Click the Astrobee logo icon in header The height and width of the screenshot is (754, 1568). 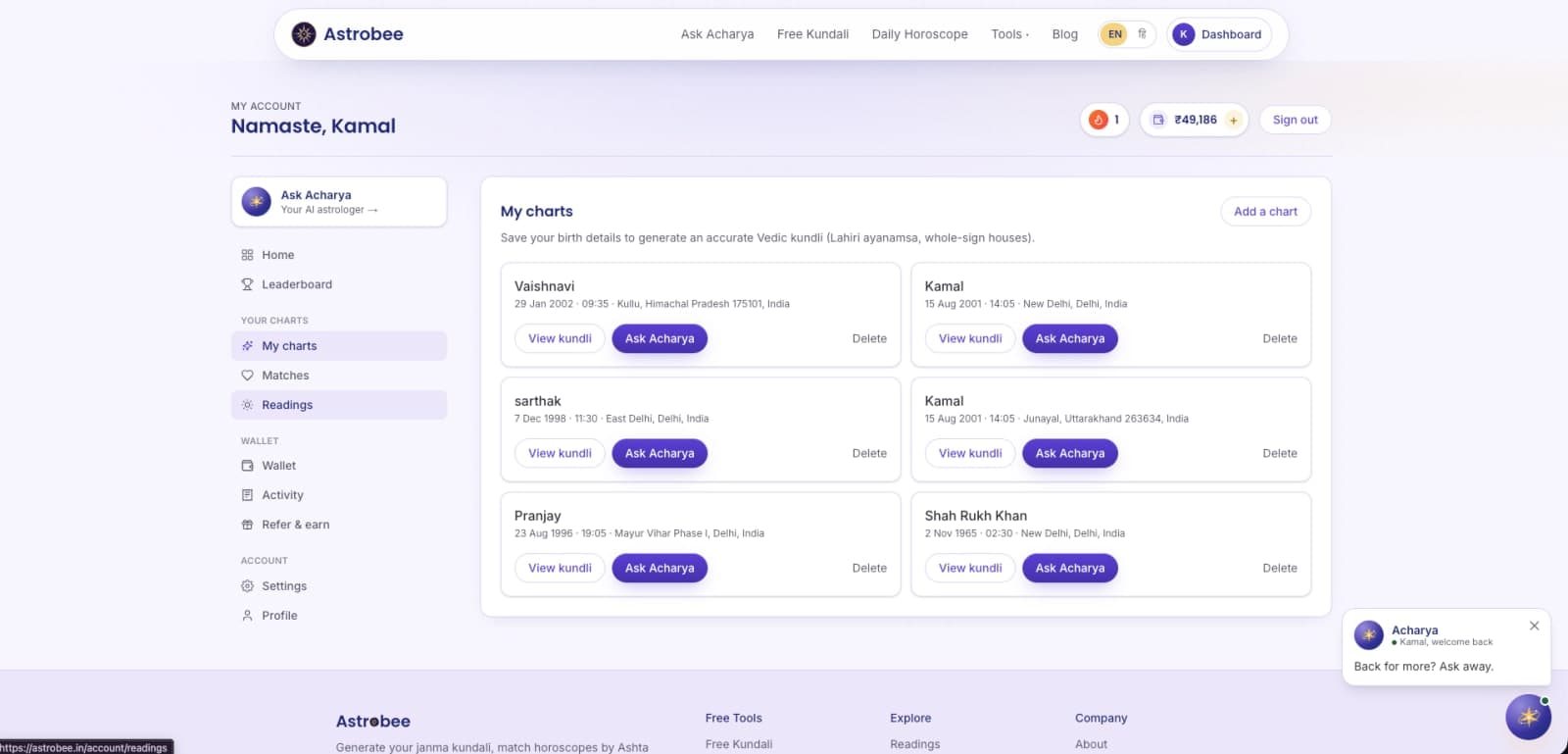pos(304,34)
